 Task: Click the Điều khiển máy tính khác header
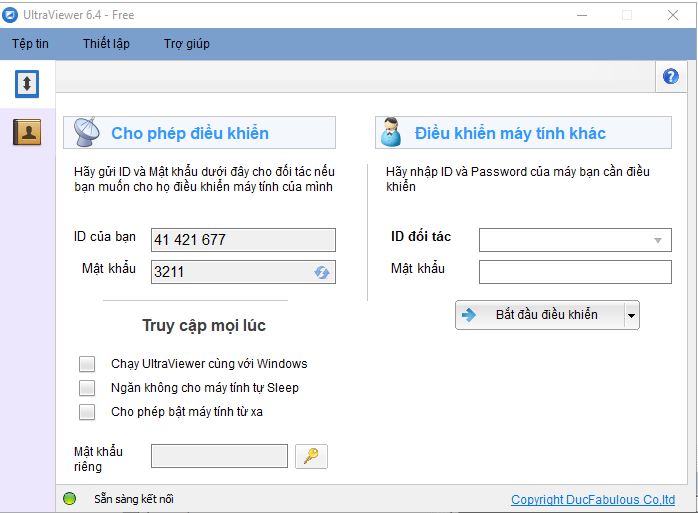pos(524,133)
